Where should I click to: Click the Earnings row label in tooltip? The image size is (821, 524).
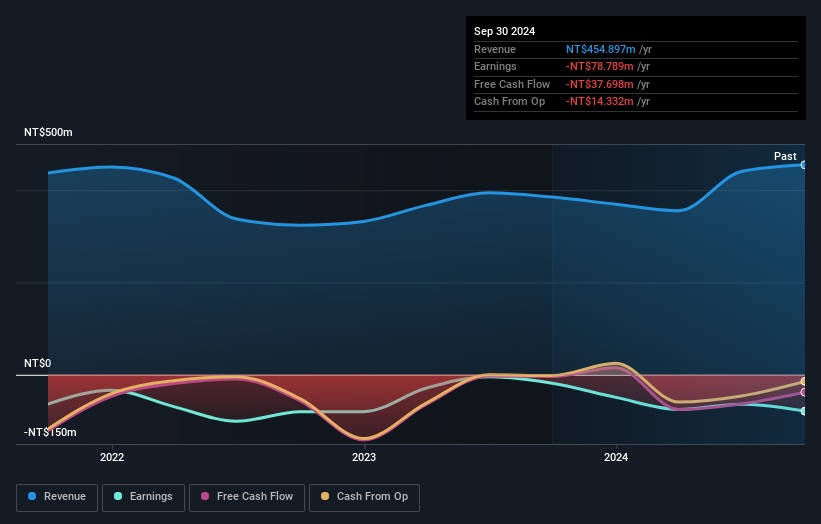pos(495,66)
